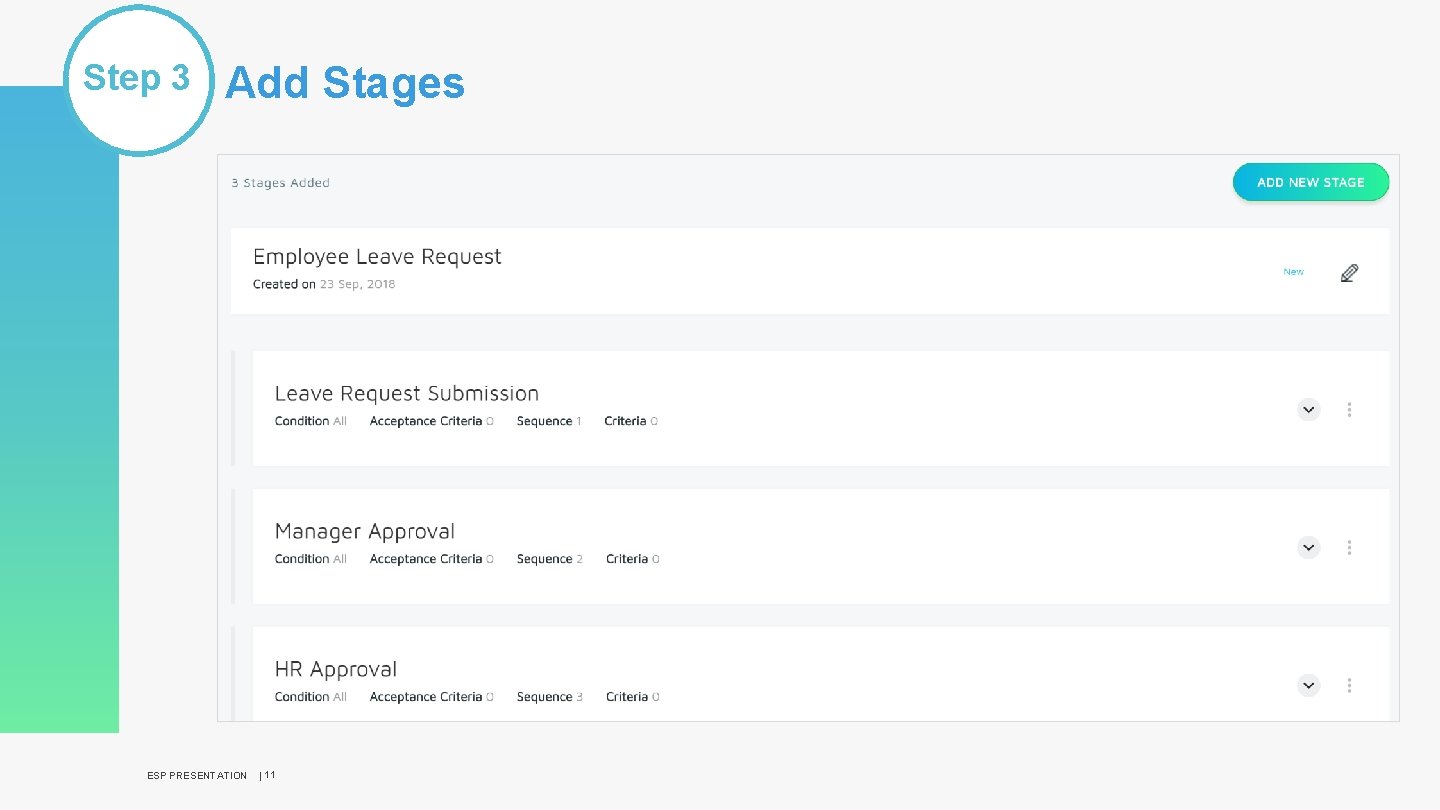This screenshot has width=1440, height=810.
Task: Click the ESP PRESENTATION footer text
Action: (x=197, y=775)
